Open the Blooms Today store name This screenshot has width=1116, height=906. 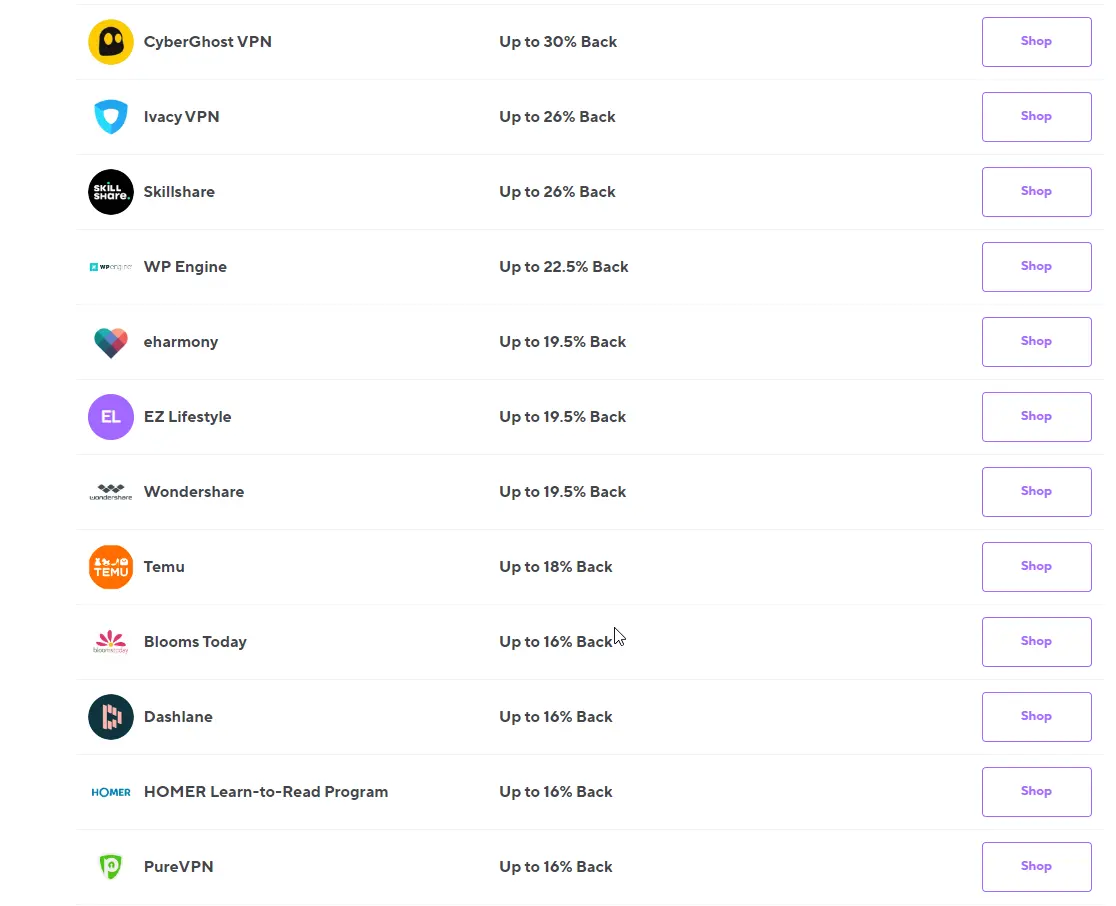click(195, 642)
